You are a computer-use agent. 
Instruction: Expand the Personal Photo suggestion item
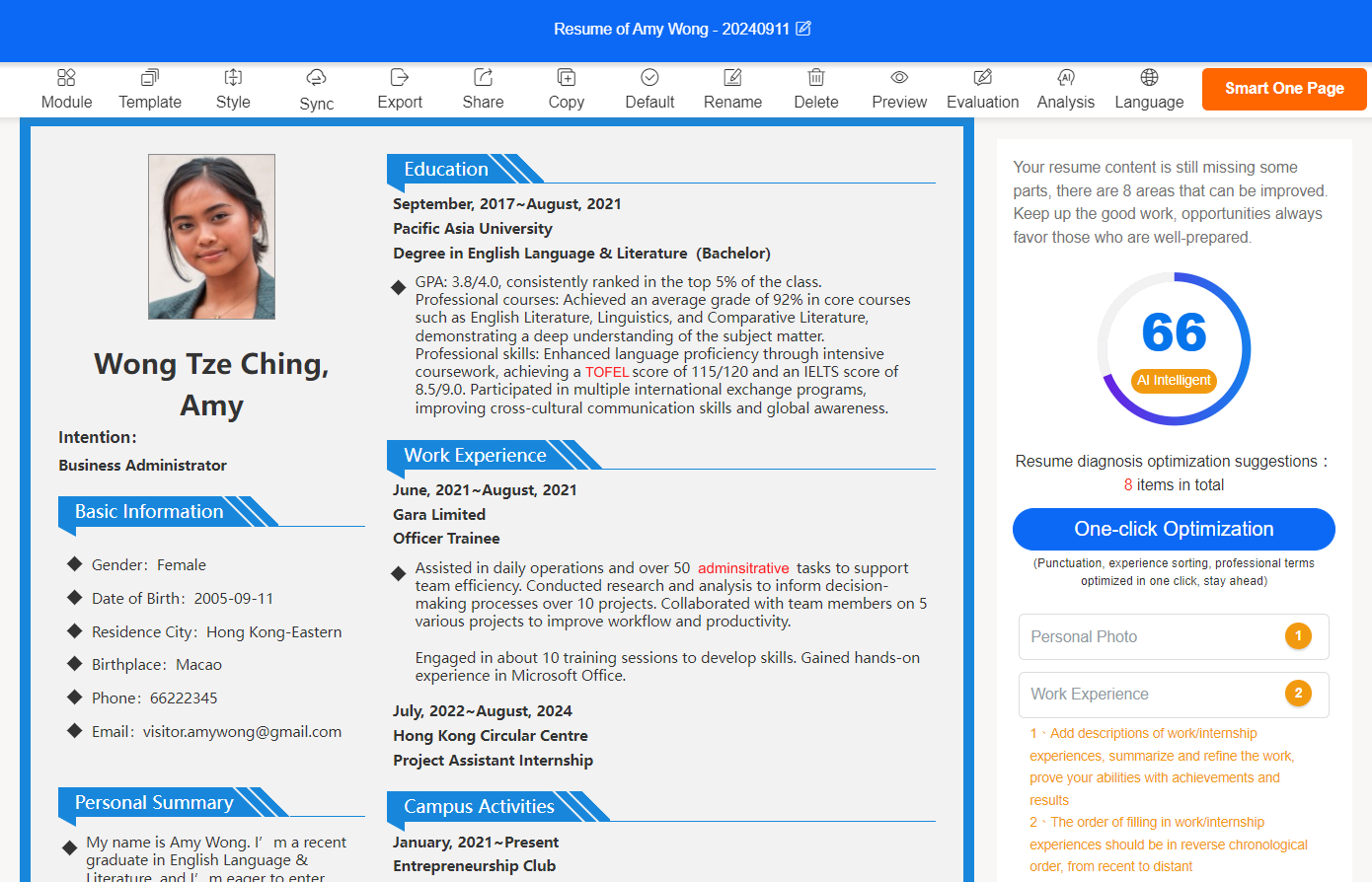(1174, 637)
